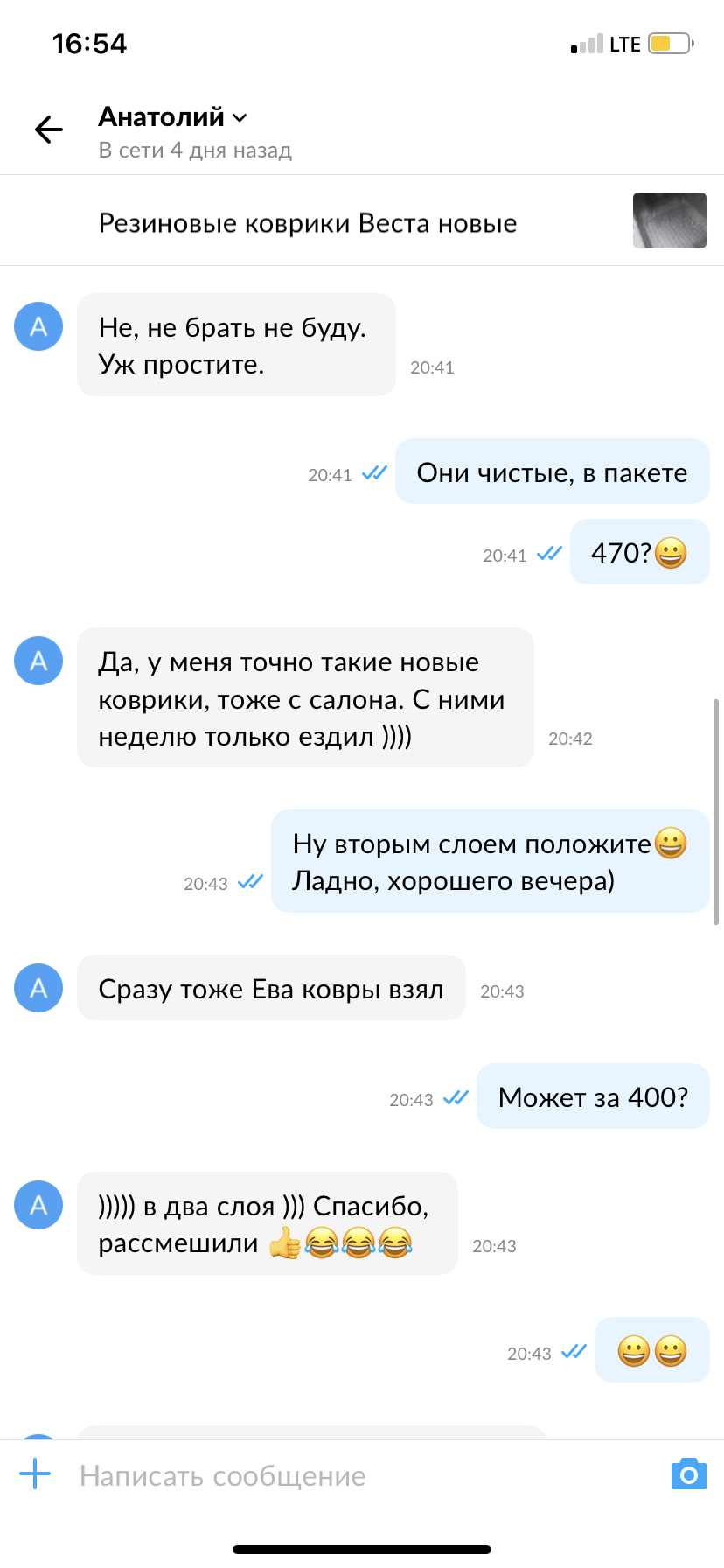
Task: Tap the plus attachment icon
Action: [x=35, y=1473]
